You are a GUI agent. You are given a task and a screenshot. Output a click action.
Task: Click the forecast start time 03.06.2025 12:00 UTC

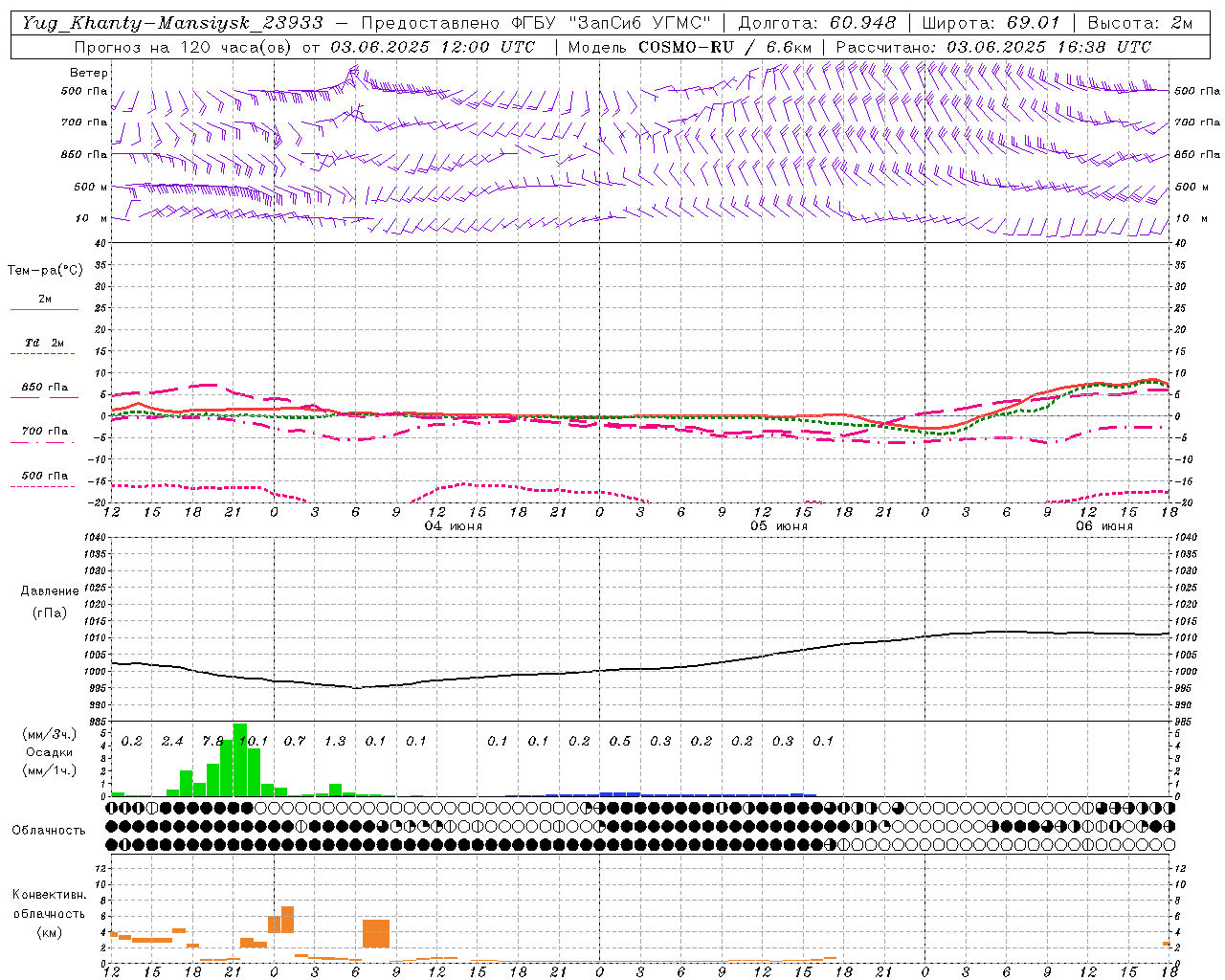coord(433,47)
